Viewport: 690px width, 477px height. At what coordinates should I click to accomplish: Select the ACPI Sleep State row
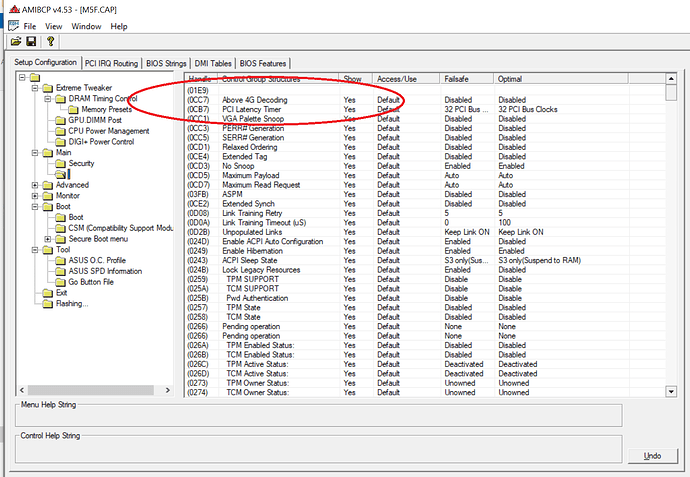(425, 261)
